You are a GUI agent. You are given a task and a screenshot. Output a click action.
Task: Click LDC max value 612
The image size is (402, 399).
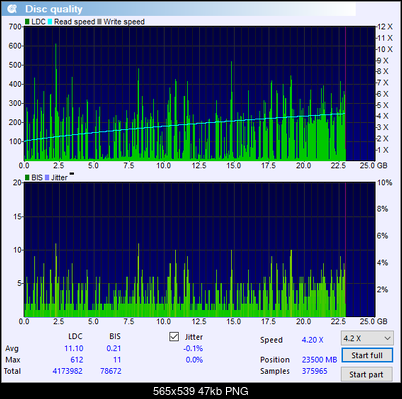tap(76, 360)
